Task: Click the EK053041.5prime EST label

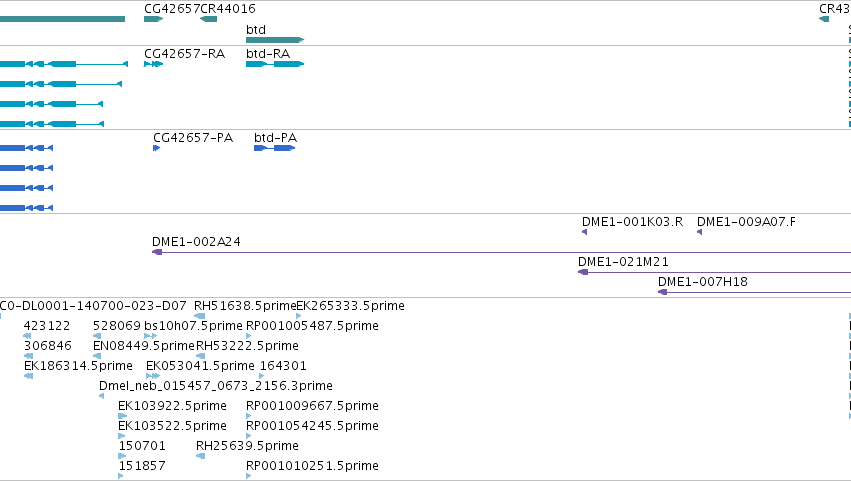Action: point(200,366)
